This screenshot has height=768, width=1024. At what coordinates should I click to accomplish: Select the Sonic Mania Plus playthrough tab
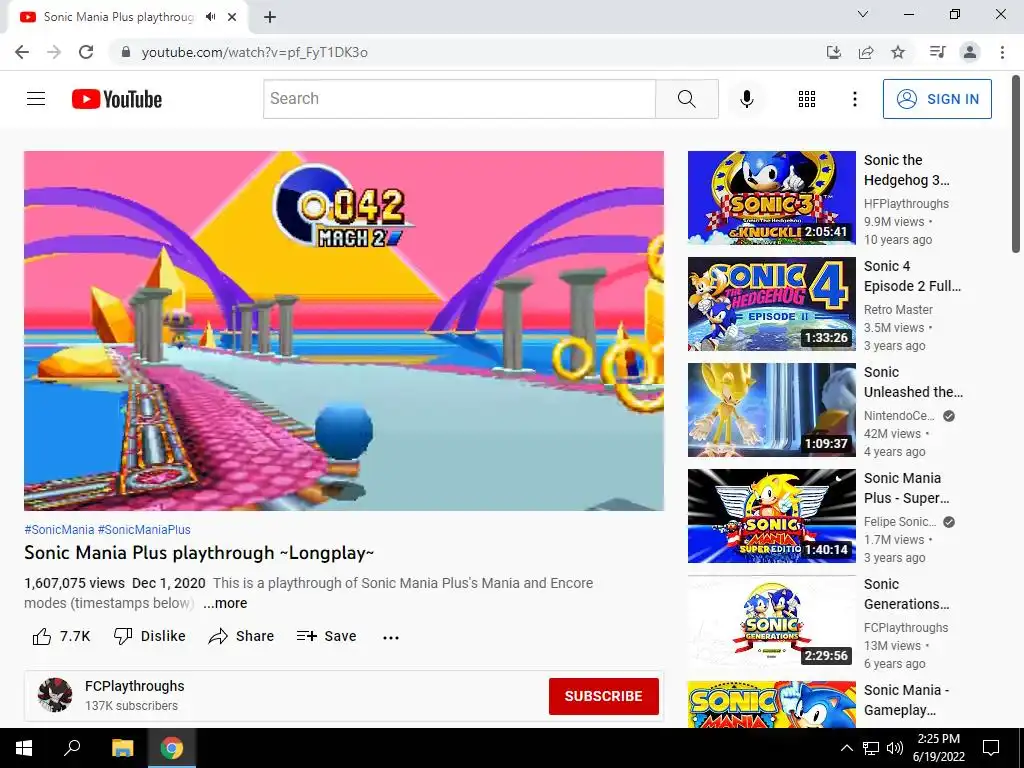click(x=128, y=17)
